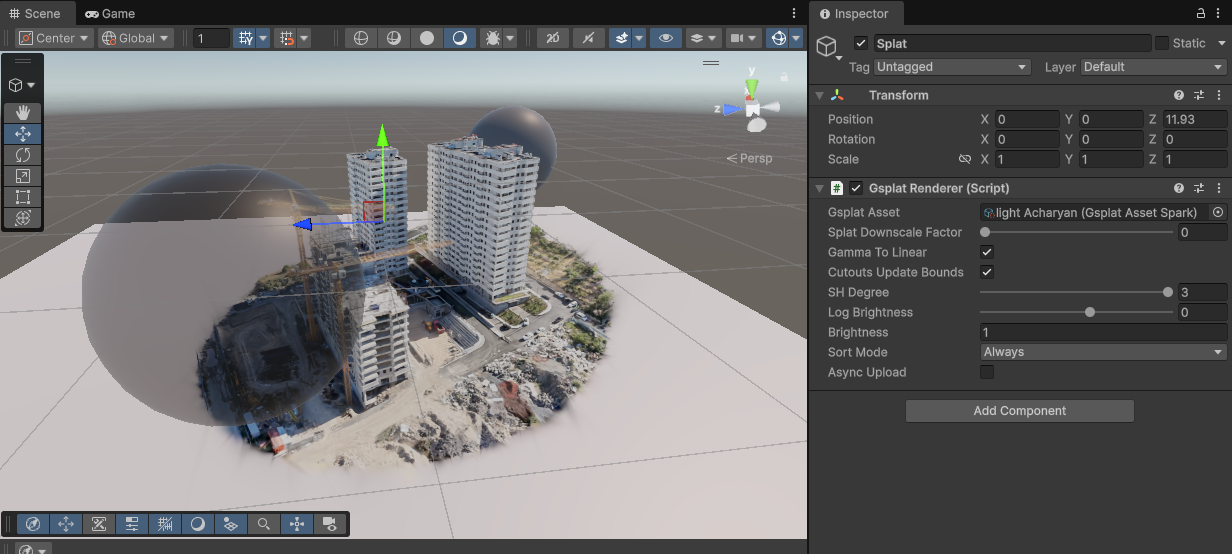The height and width of the screenshot is (554, 1232).
Task: Toggle the Splat object active checkbox
Action: point(861,43)
